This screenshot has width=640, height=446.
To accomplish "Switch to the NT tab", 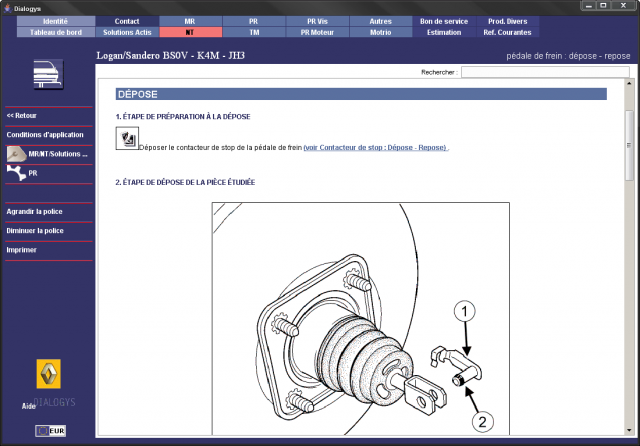I will click(189, 32).
